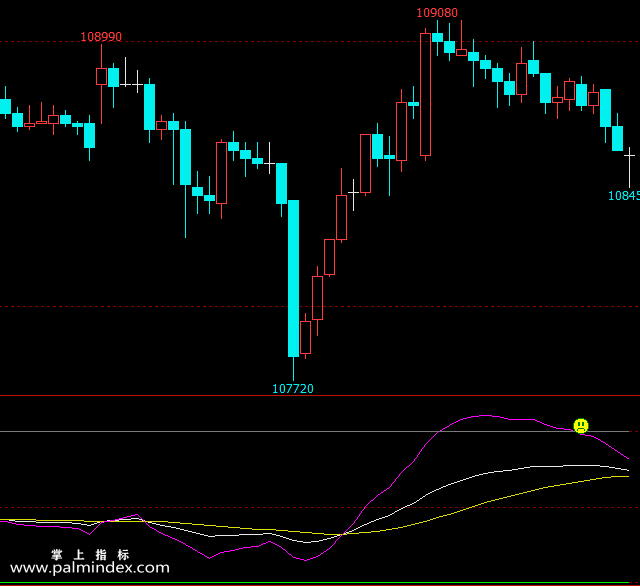Click the www.palmindex.com link text
The width and height of the screenshot is (640, 586).
pos(90,568)
